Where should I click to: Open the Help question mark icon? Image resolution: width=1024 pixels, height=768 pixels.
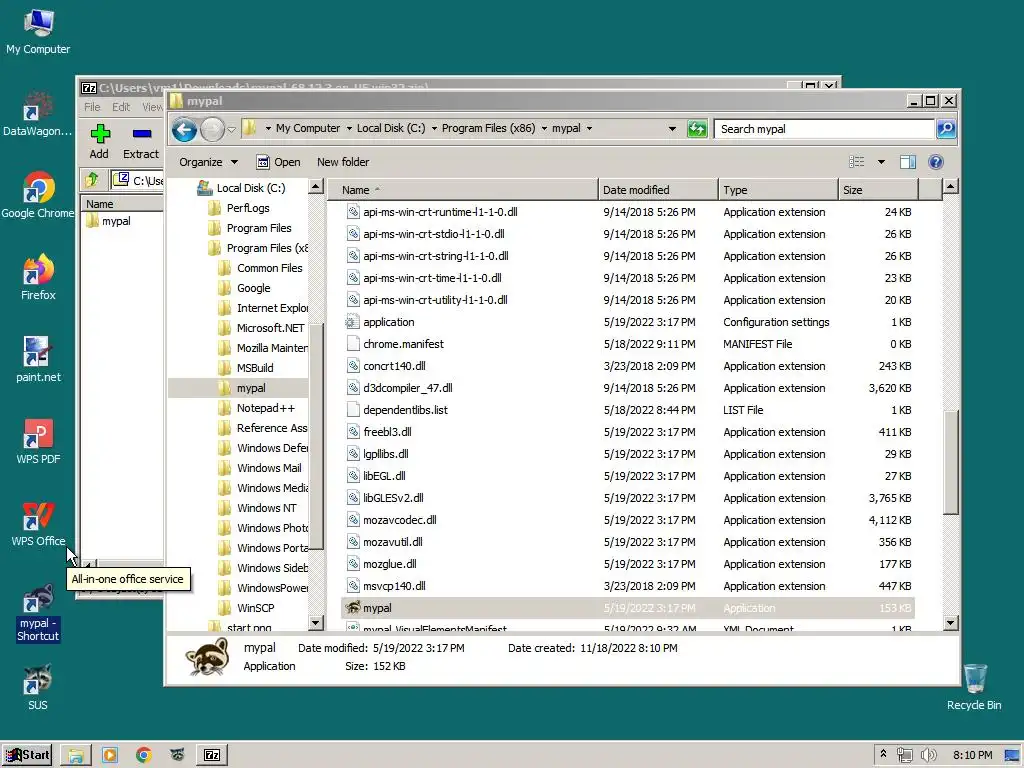(x=935, y=162)
